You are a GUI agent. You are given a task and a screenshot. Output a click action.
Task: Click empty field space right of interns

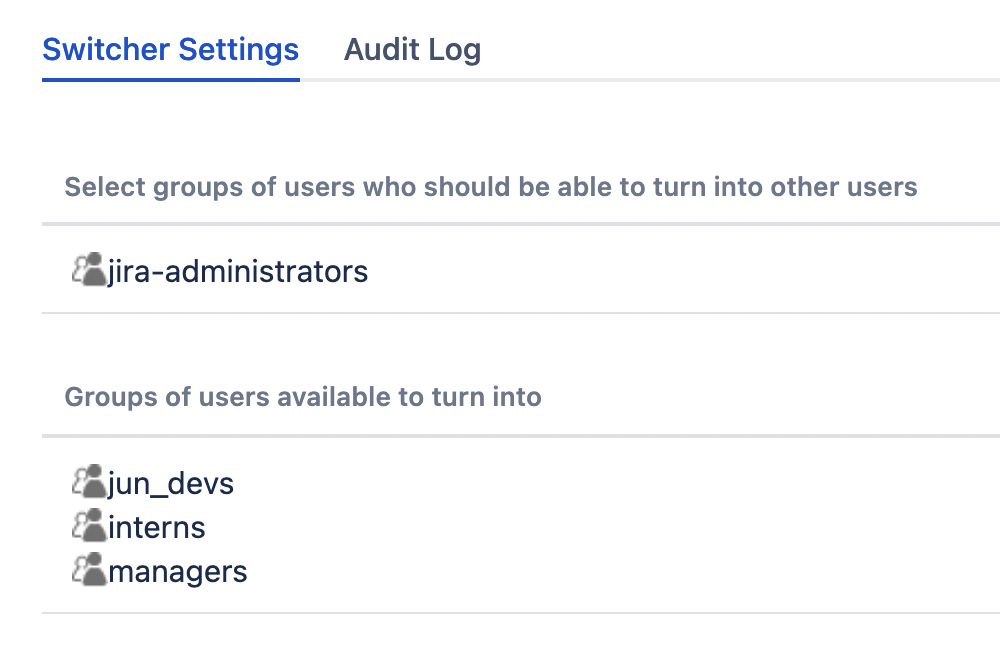point(600,527)
